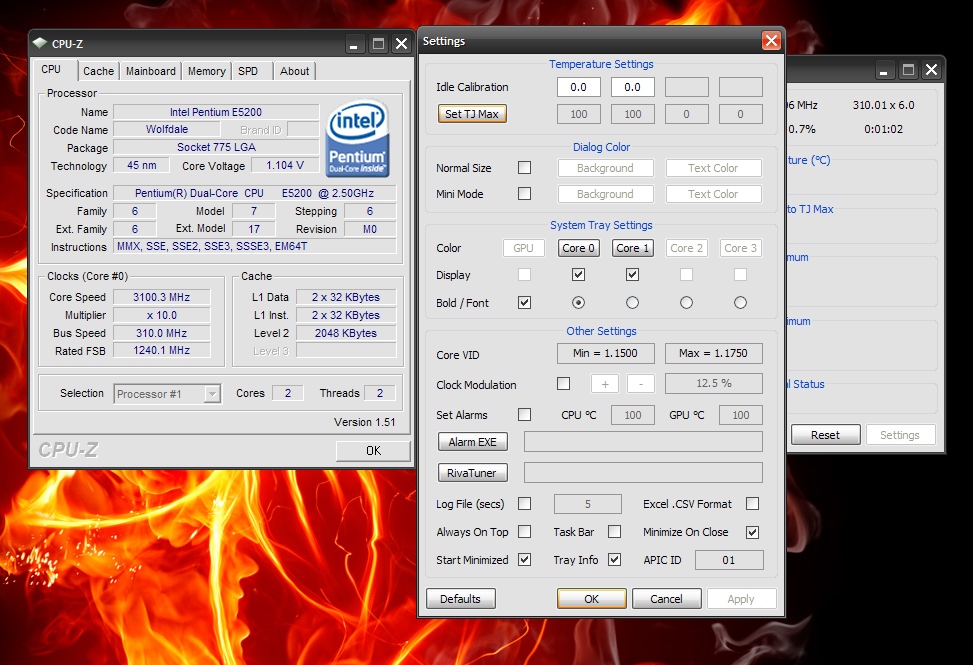Image resolution: width=973 pixels, height=665 pixels.
Task: Close the Settings dialog with red X
Action: pyautogui.click(x=771, y=41)
